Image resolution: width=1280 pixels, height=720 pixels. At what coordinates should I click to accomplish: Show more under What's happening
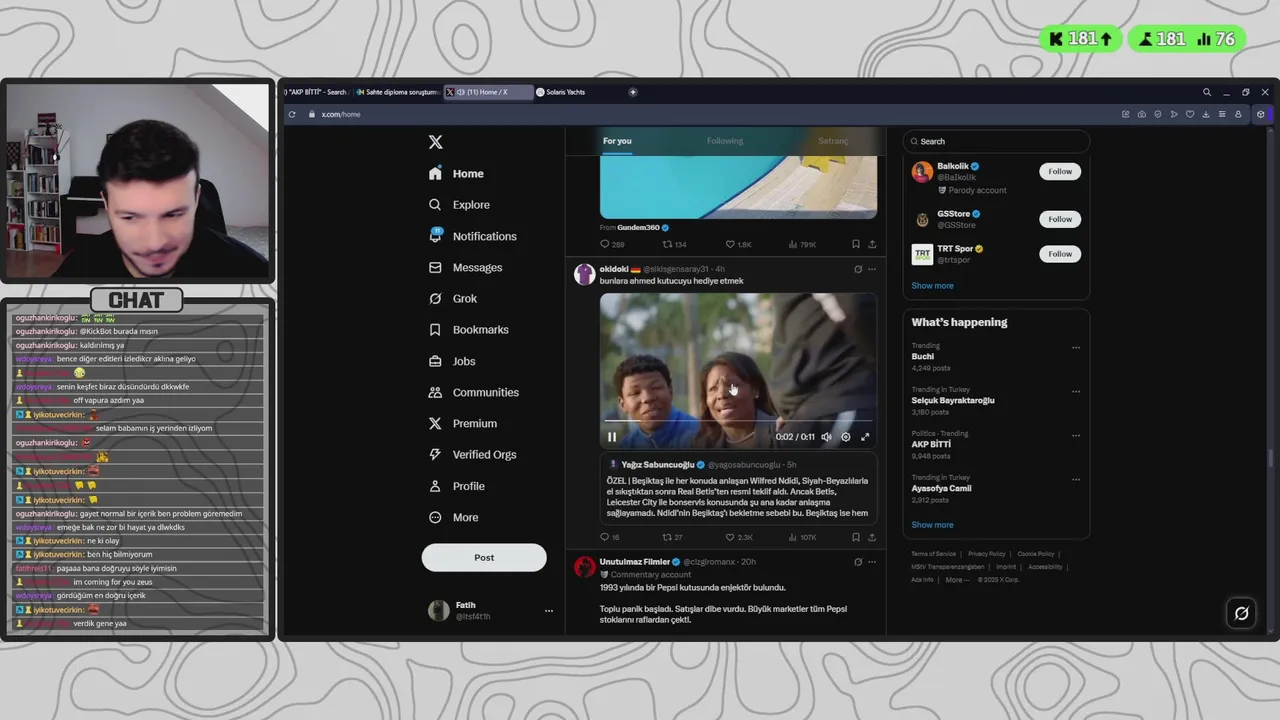click(x=932, y=524)
